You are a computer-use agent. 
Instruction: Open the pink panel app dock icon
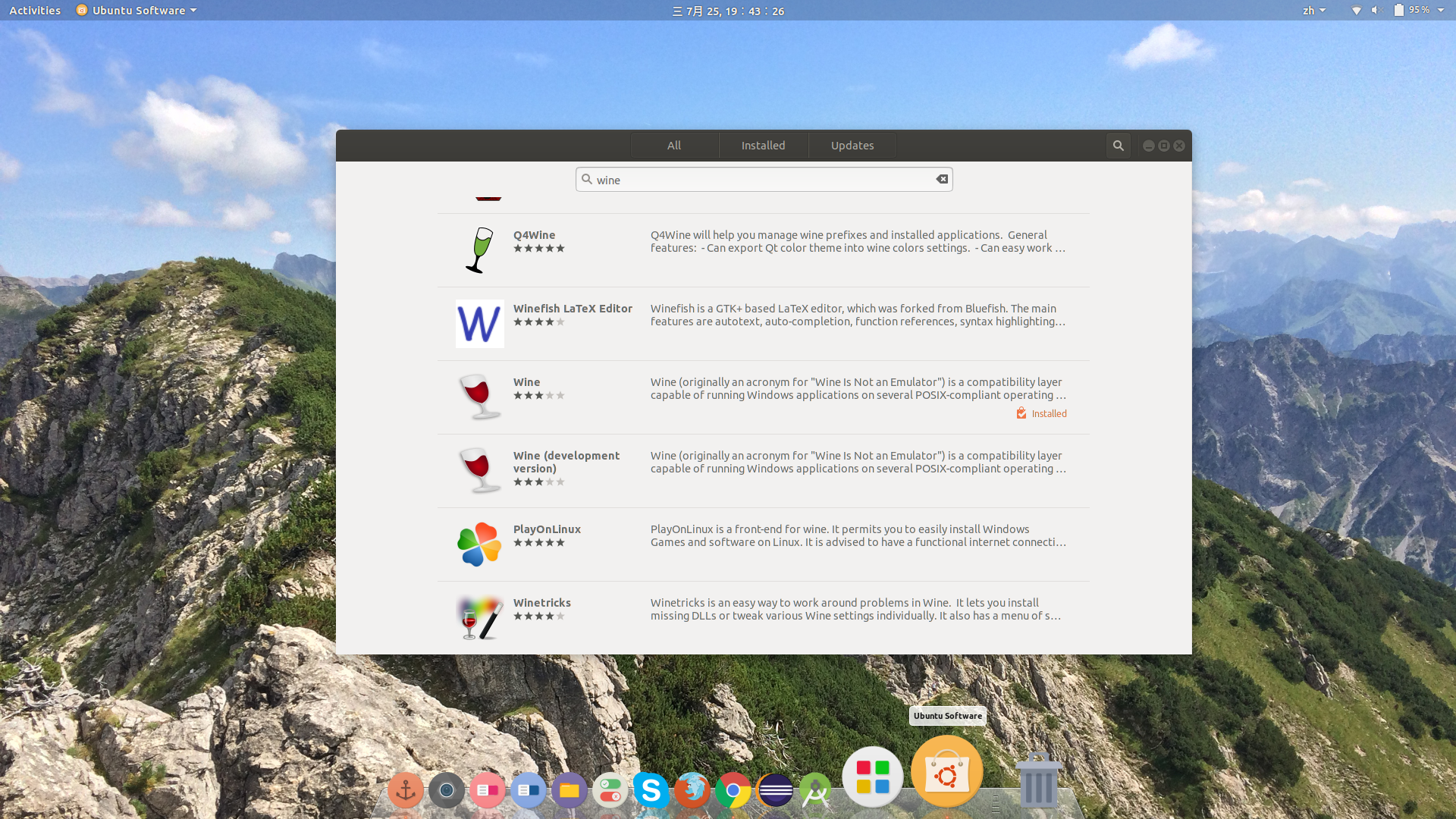[488, 791]
